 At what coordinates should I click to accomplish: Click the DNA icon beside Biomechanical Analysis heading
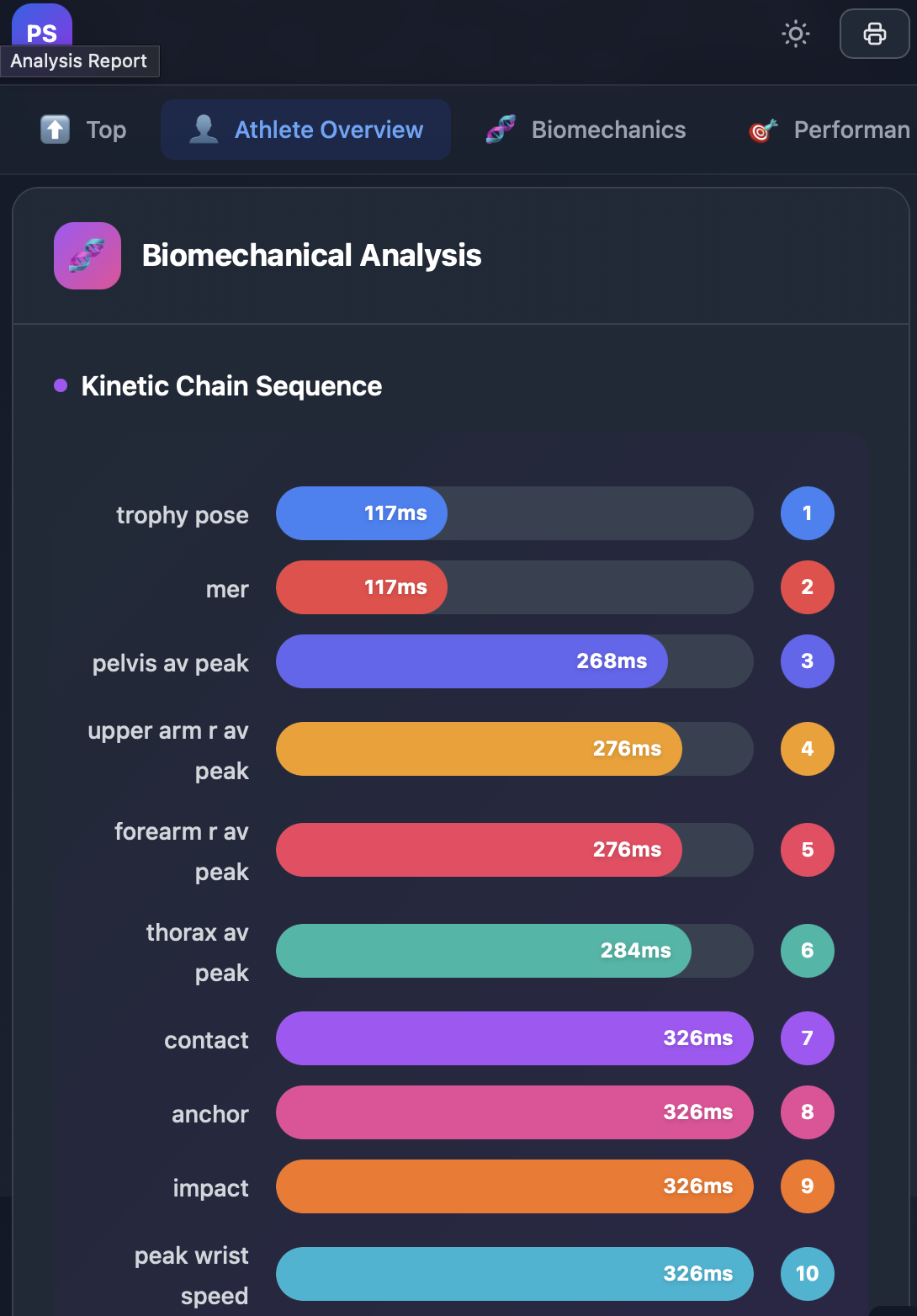[87, 256]
